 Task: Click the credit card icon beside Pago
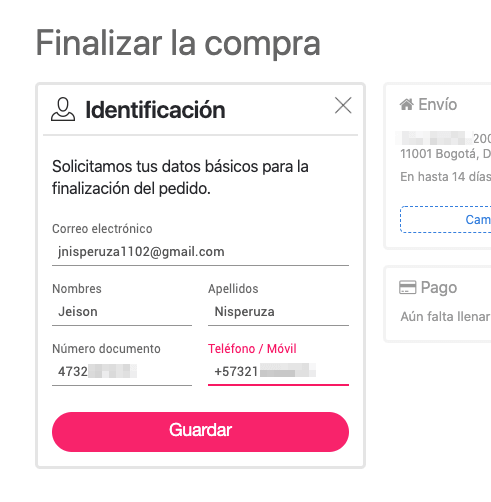point(407,287)
